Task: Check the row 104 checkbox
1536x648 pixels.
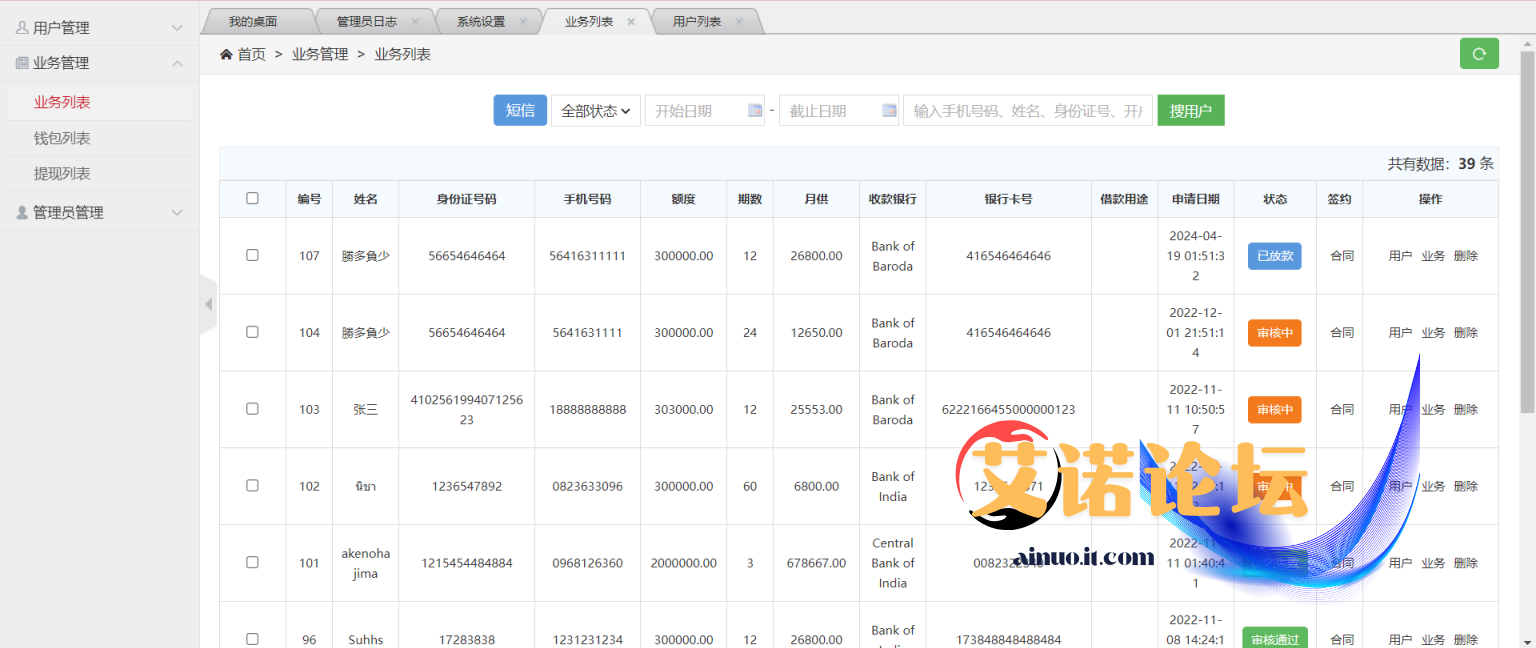Action: pyautogui.click(x=252, y=332)
